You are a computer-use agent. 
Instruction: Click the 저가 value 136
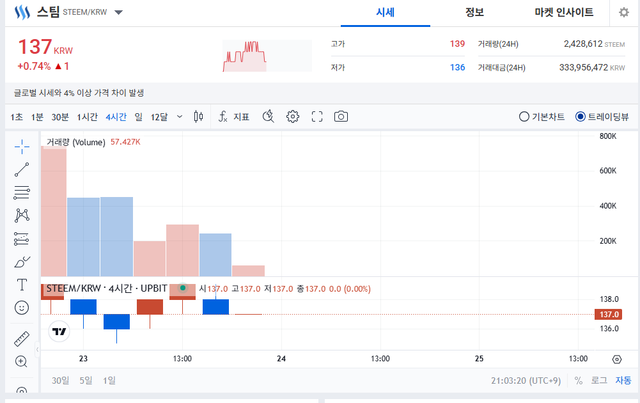[x=457, y=67]
